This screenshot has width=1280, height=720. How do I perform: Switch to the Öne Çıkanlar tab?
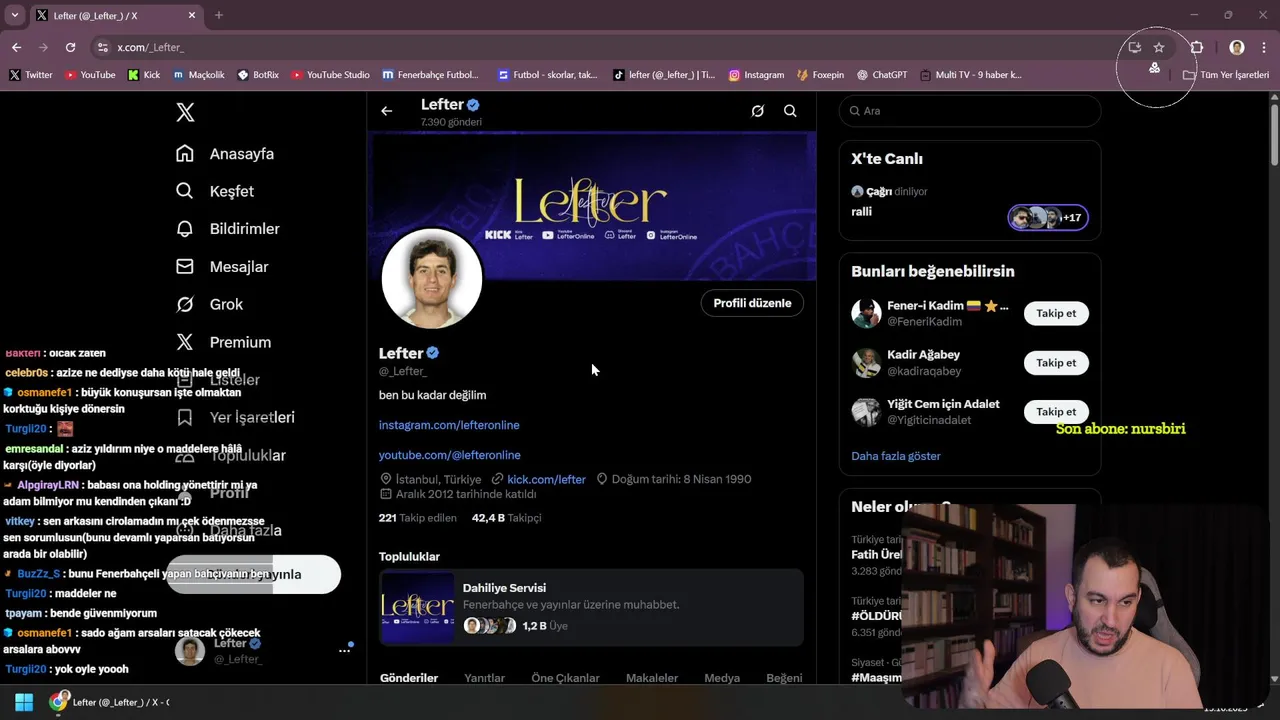pos(566,678)
